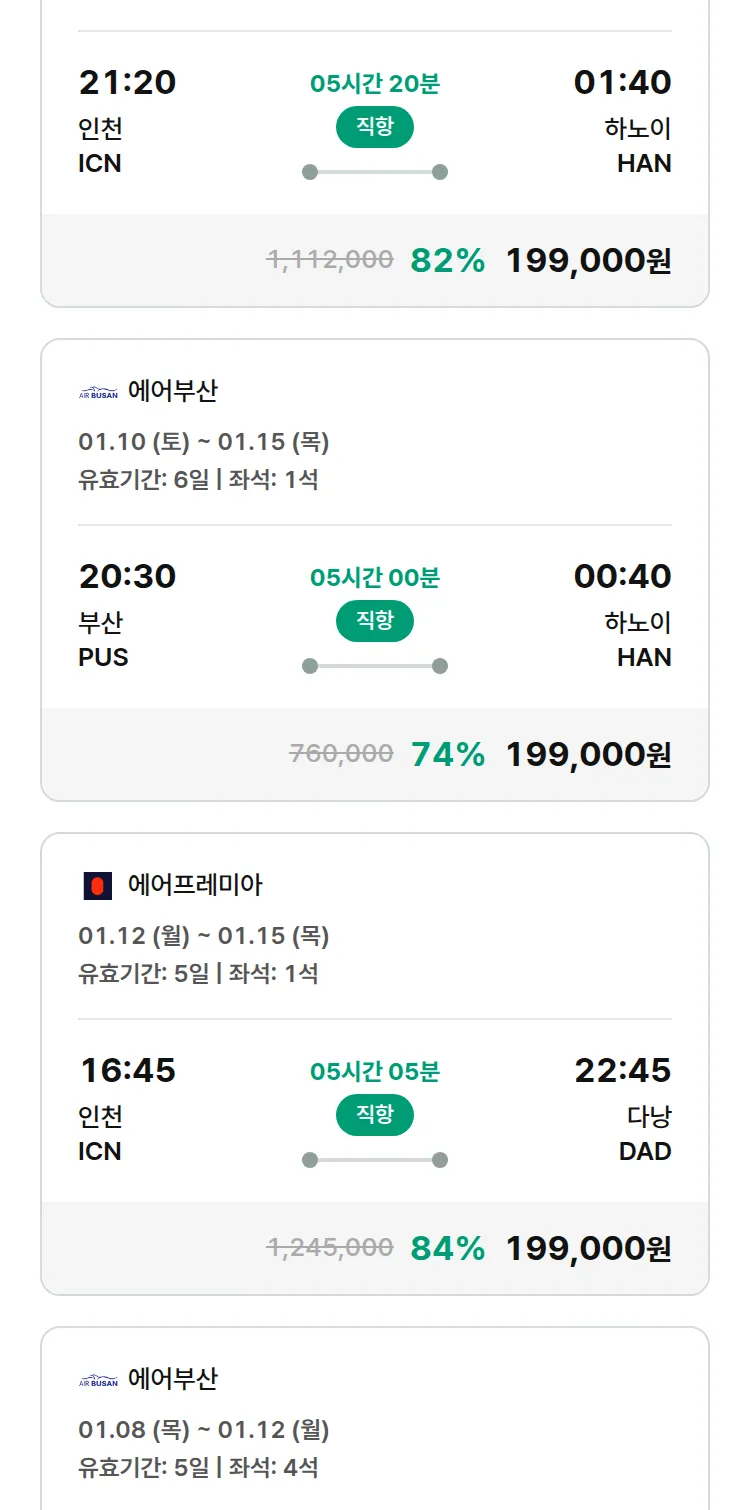The width and height of the screenshot is (750, 1510).
Task: Click the green 84% discount label
Action: (447, 1249)
